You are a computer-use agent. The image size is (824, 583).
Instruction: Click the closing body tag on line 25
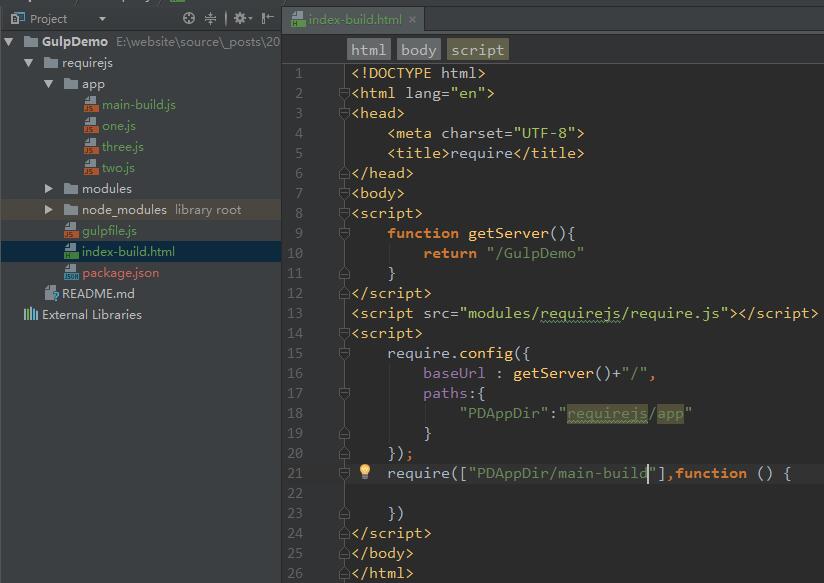tap(383, 553)
